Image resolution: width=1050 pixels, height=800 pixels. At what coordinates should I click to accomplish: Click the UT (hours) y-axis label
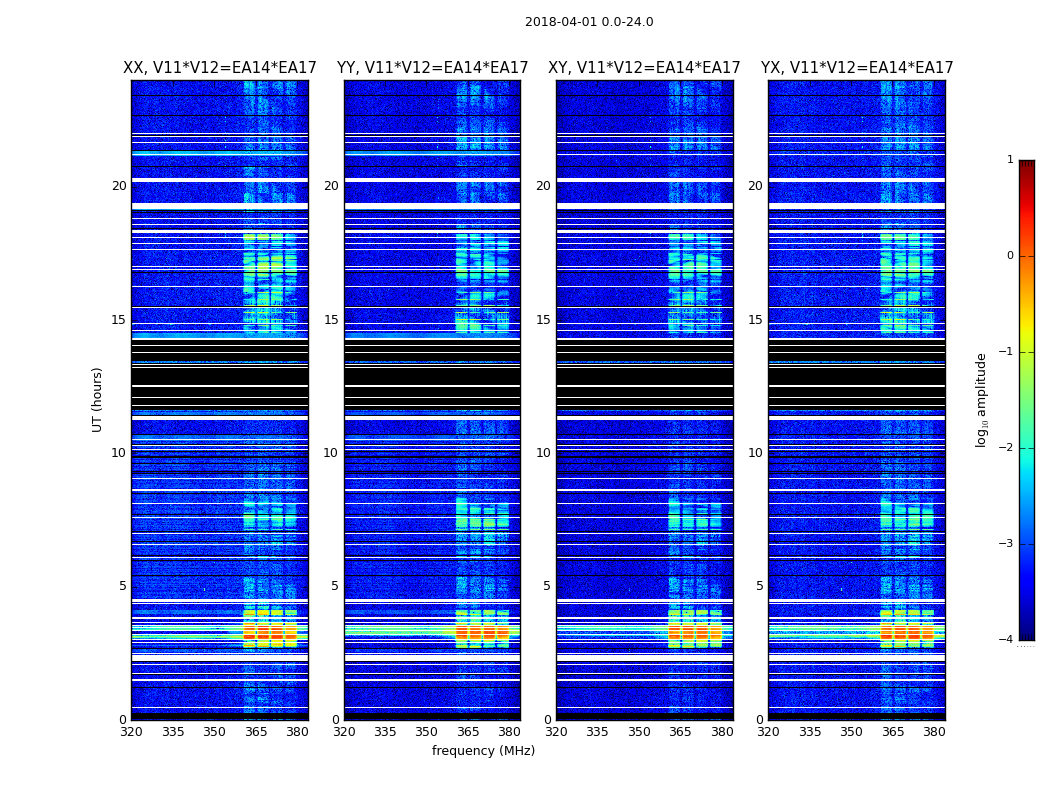pyautogui.click(x=97, y=399)
